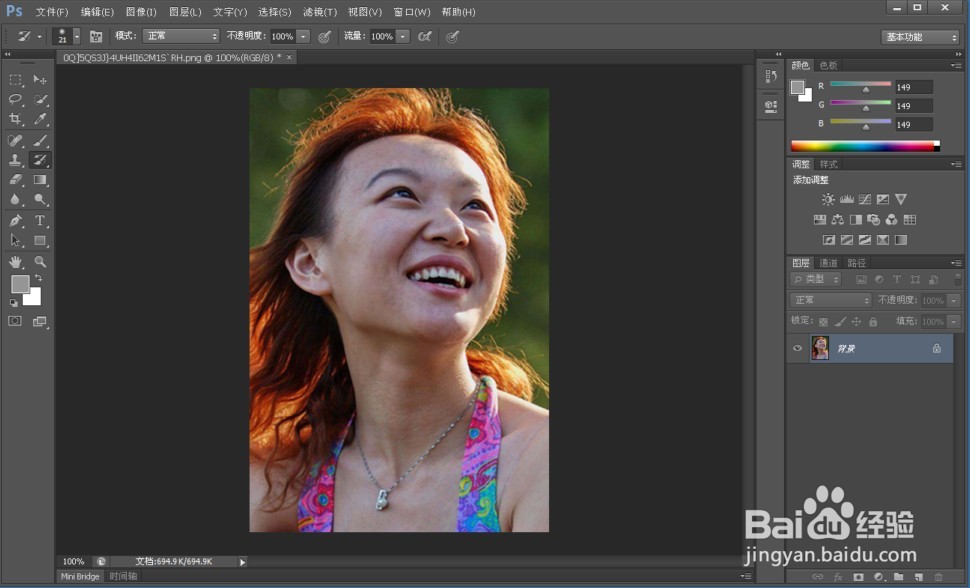Hide the 背景 layer visibility
970x588 pixels.
point(795,348)
